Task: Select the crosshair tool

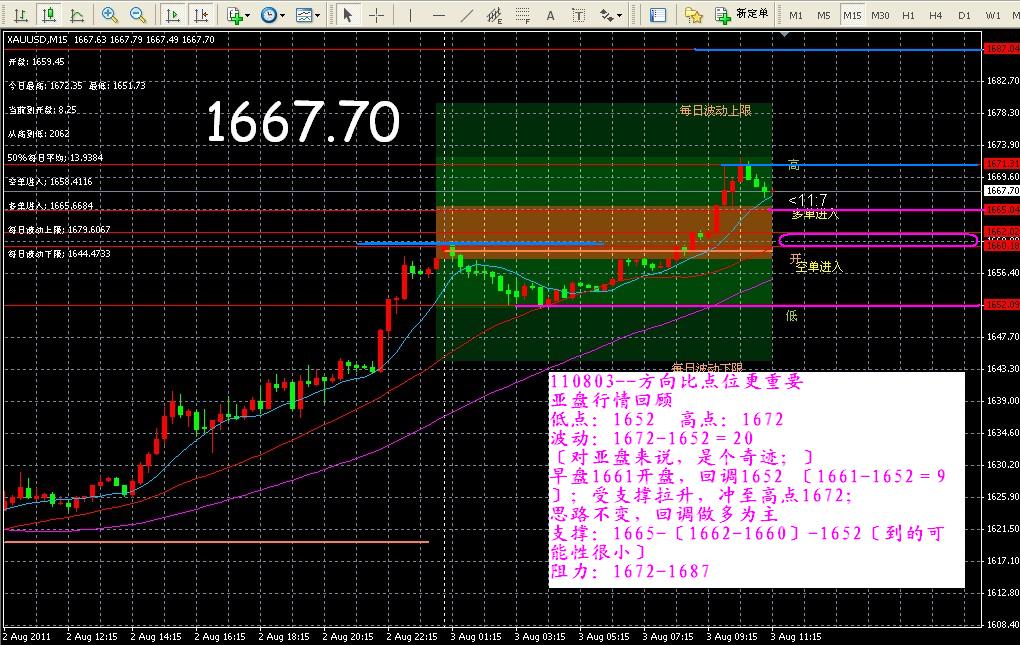Action: coord(377,15)
